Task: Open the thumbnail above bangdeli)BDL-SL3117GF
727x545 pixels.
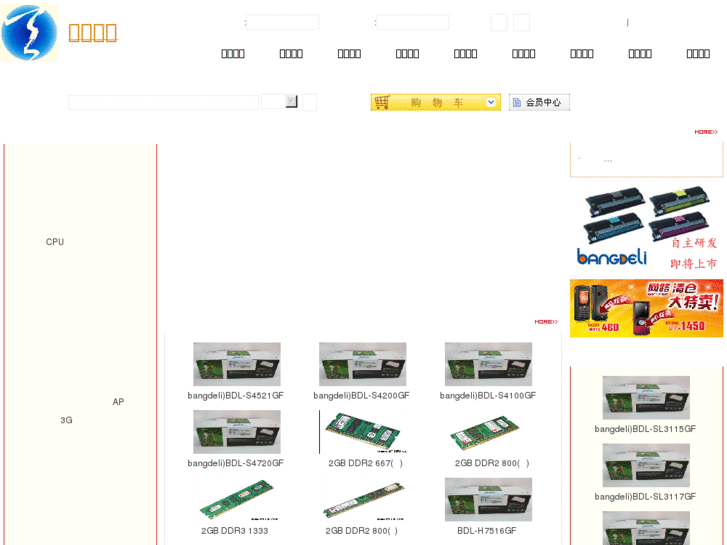Action: coord(646,465)
